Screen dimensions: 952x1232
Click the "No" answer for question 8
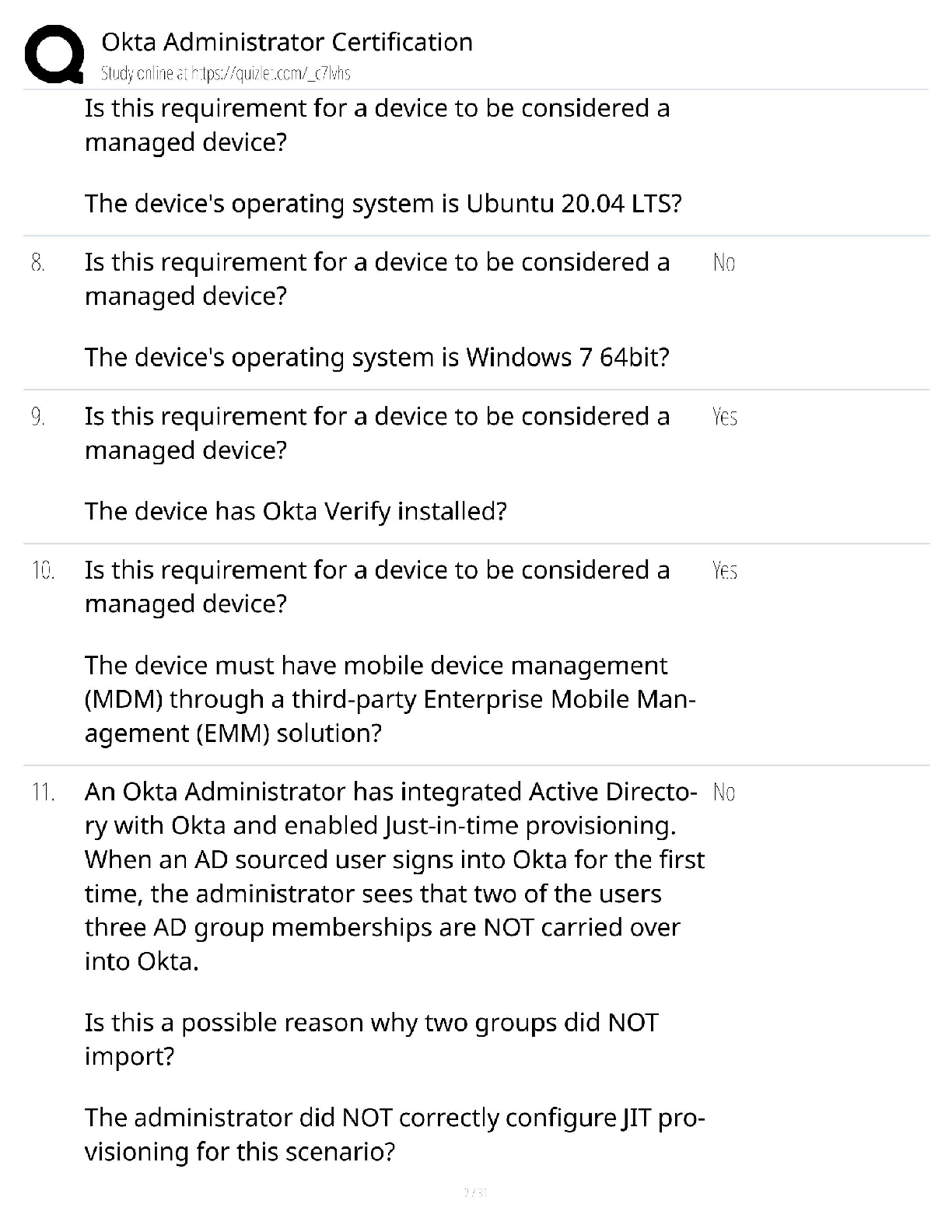pos(723,263)
